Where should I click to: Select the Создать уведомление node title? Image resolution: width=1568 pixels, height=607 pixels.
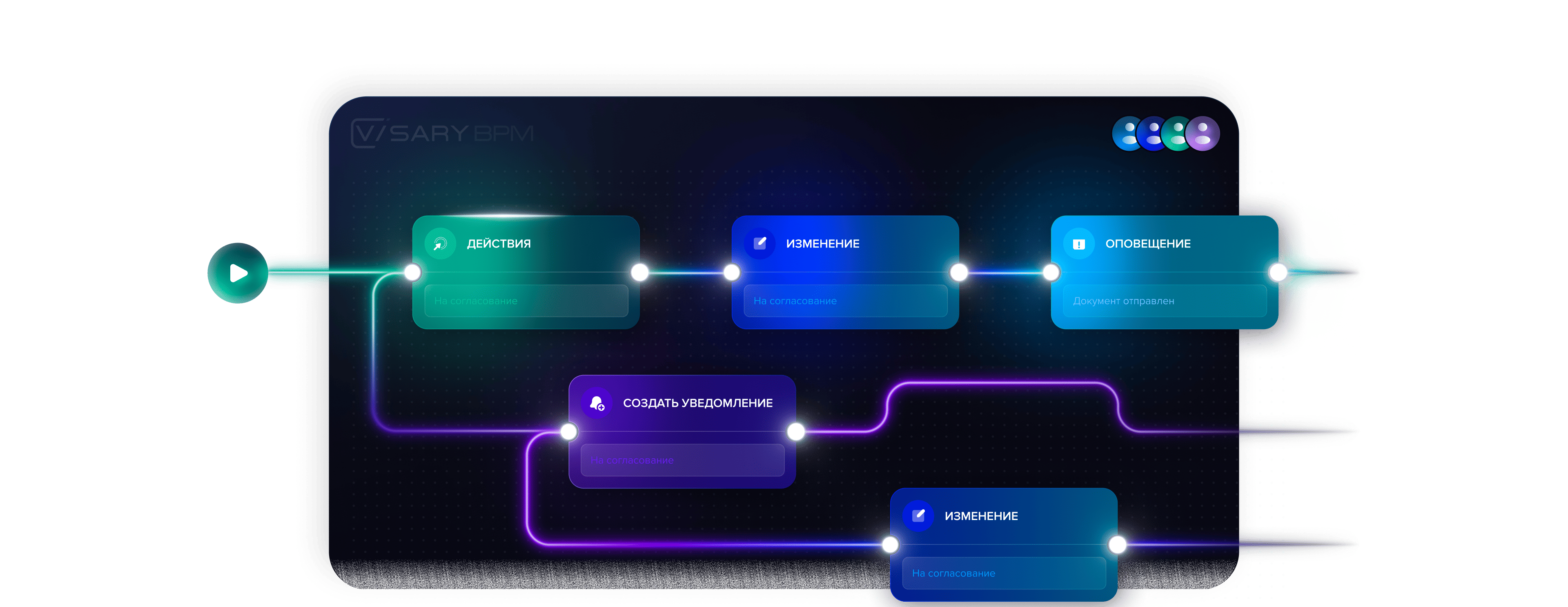pos(697,403)
